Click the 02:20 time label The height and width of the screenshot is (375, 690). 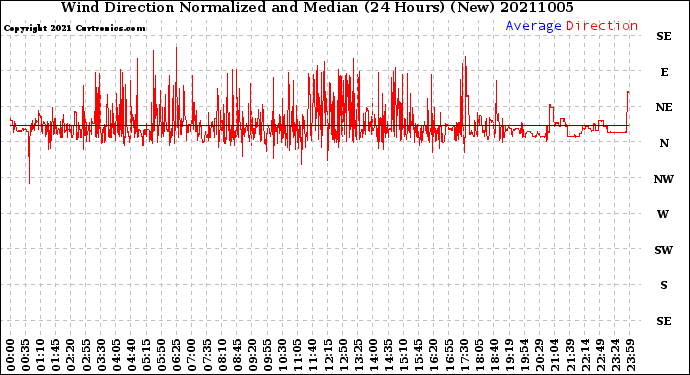pyautogui.click(x=71, y=355)
